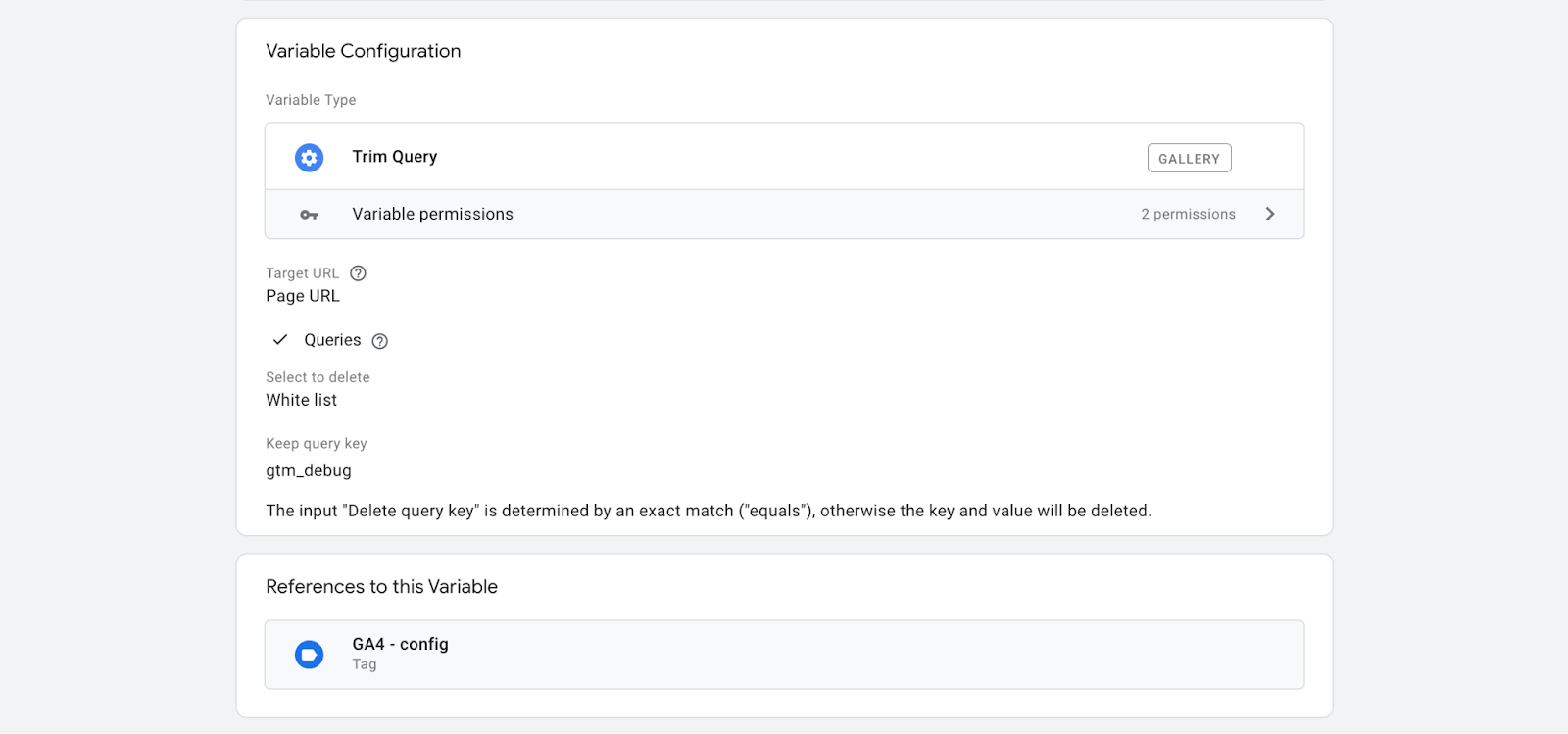Image resolution: width=1568 pixels, height=734 pixels.
Task: Click the Trim Query variable type gear icon
Action: pyautogui.click(x=309, y=157)
